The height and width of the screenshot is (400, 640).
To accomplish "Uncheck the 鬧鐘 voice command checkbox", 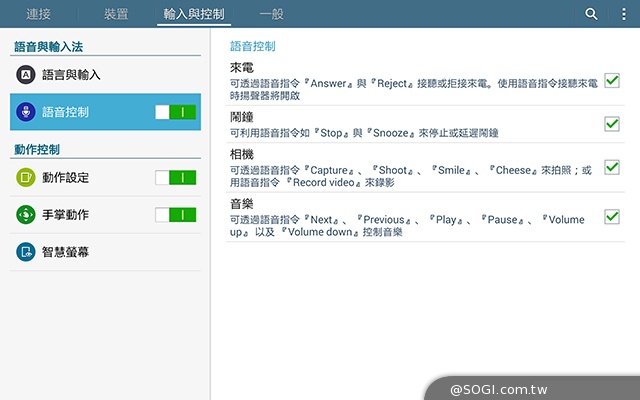I will coord(612,124).
